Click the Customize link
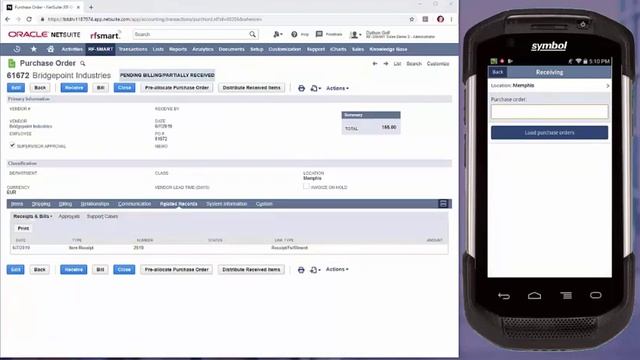Image resolution: width=640 pixels, height=360 pixels. [438, 64]
